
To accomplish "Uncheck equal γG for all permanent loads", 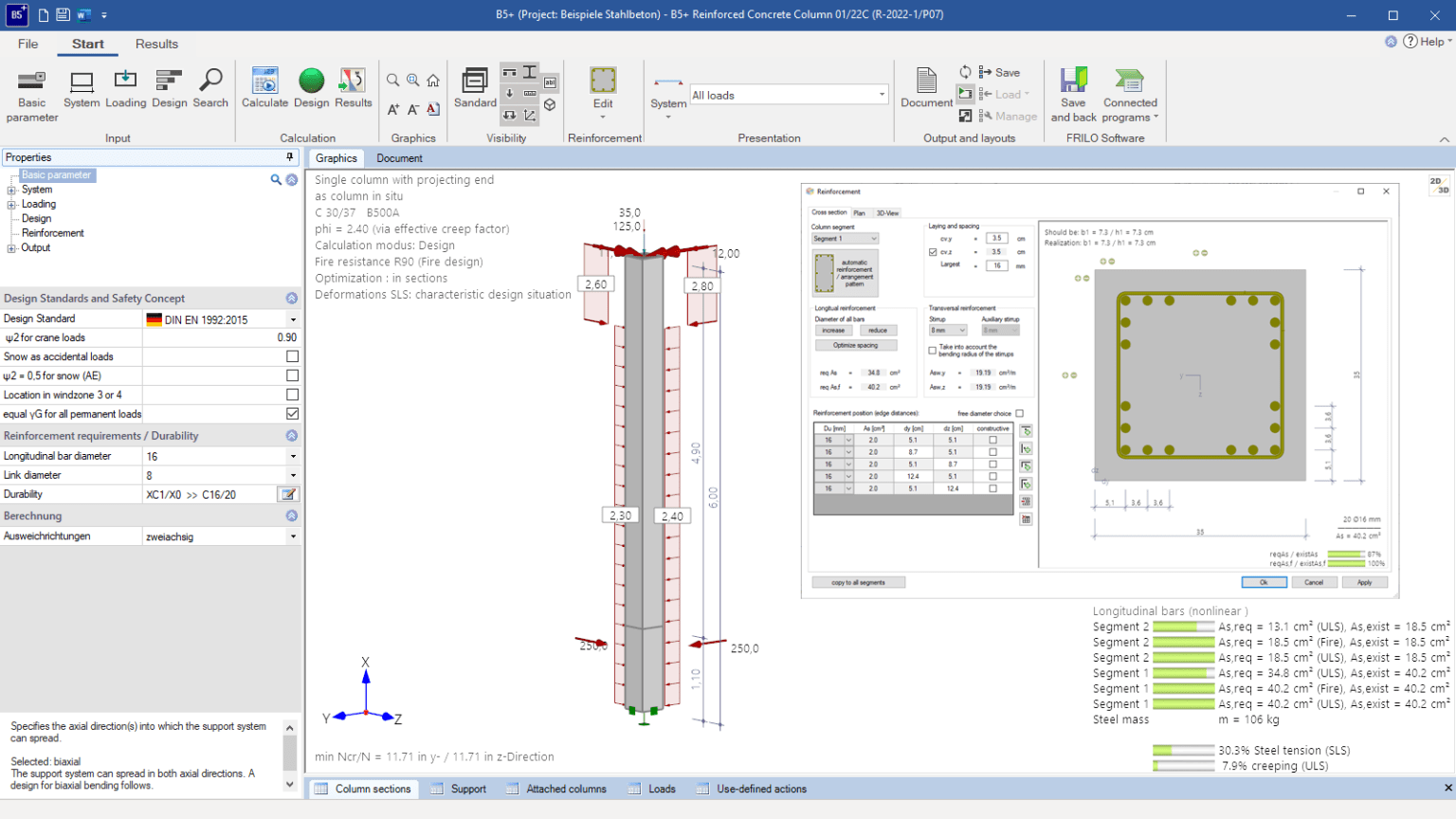I will [292, 413].
